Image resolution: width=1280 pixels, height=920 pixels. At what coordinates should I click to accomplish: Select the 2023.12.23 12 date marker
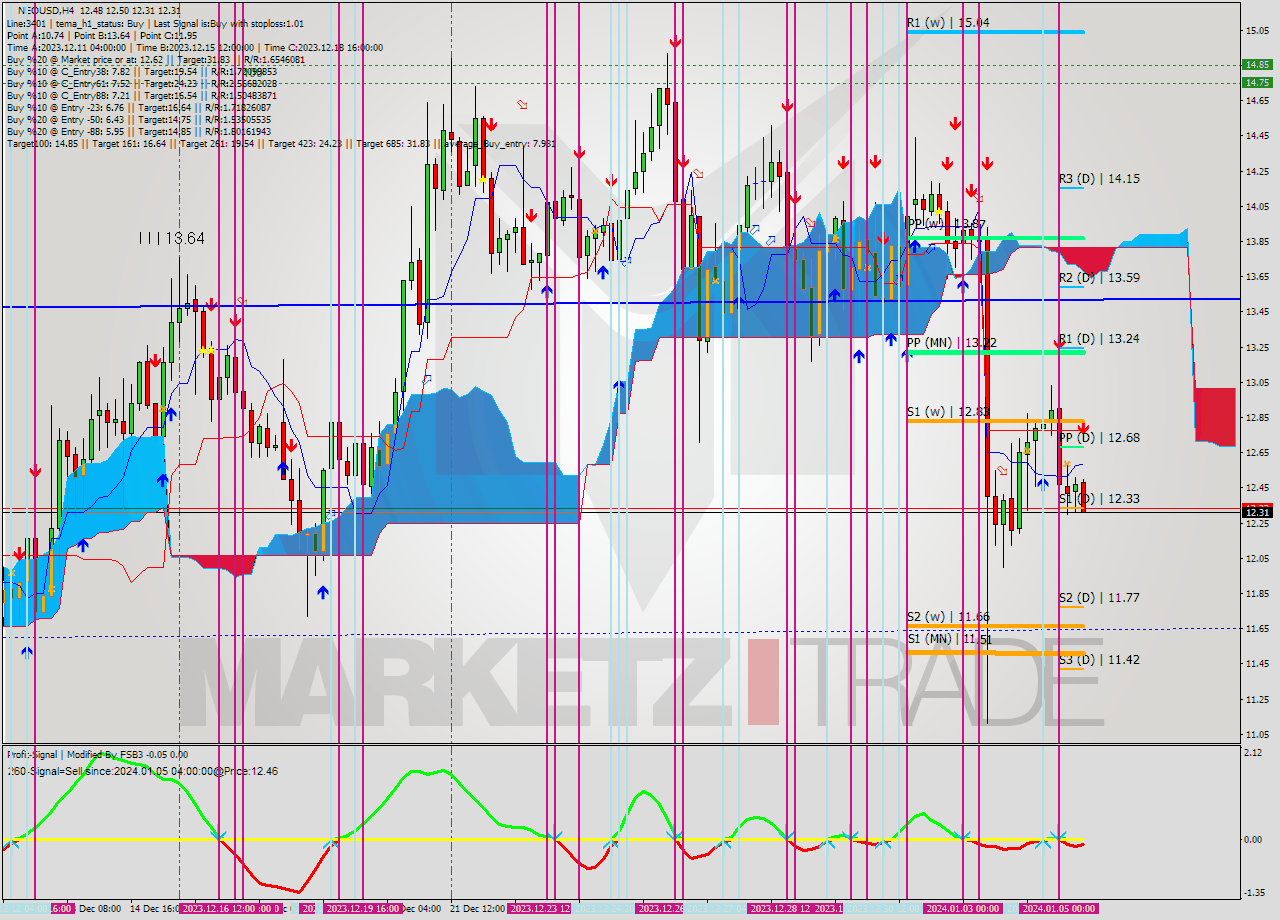point(540,908)
